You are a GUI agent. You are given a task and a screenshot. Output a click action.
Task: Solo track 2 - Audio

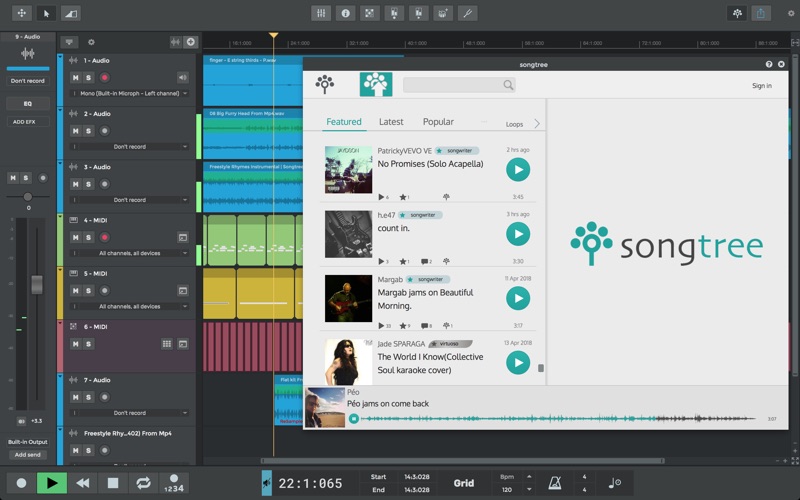pos(88,131)
